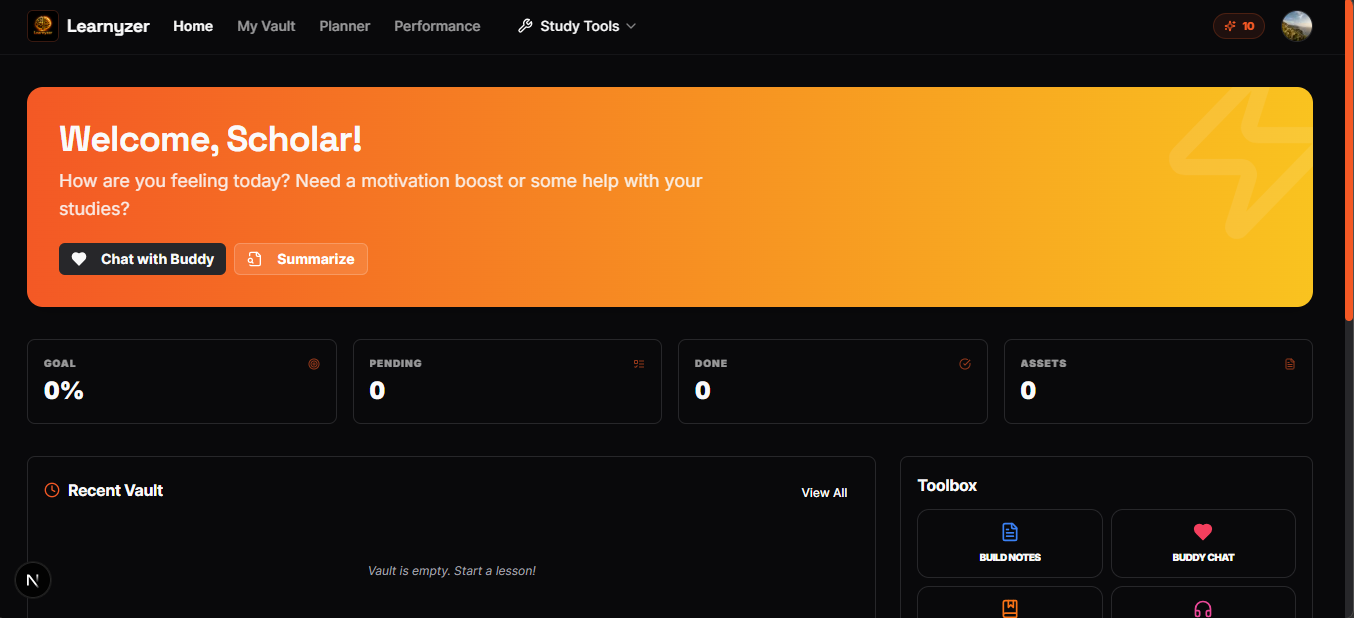Expand the Study Tools dropdown
1354x618 pixels.
click(576, 26)
